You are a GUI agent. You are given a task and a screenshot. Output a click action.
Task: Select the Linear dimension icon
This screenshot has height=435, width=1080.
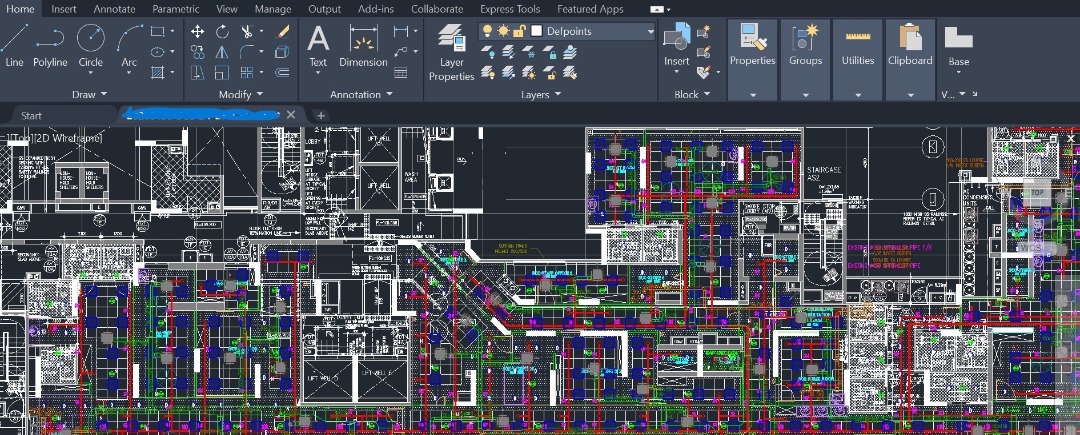[401, 32]
